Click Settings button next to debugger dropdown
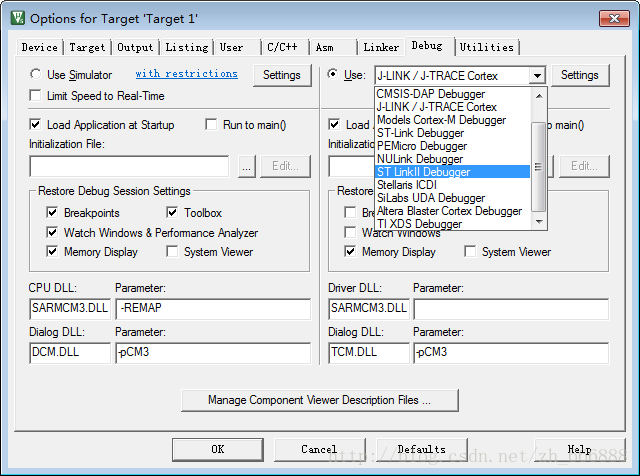This screenshot has width=640, height=476. pos(580,75)
